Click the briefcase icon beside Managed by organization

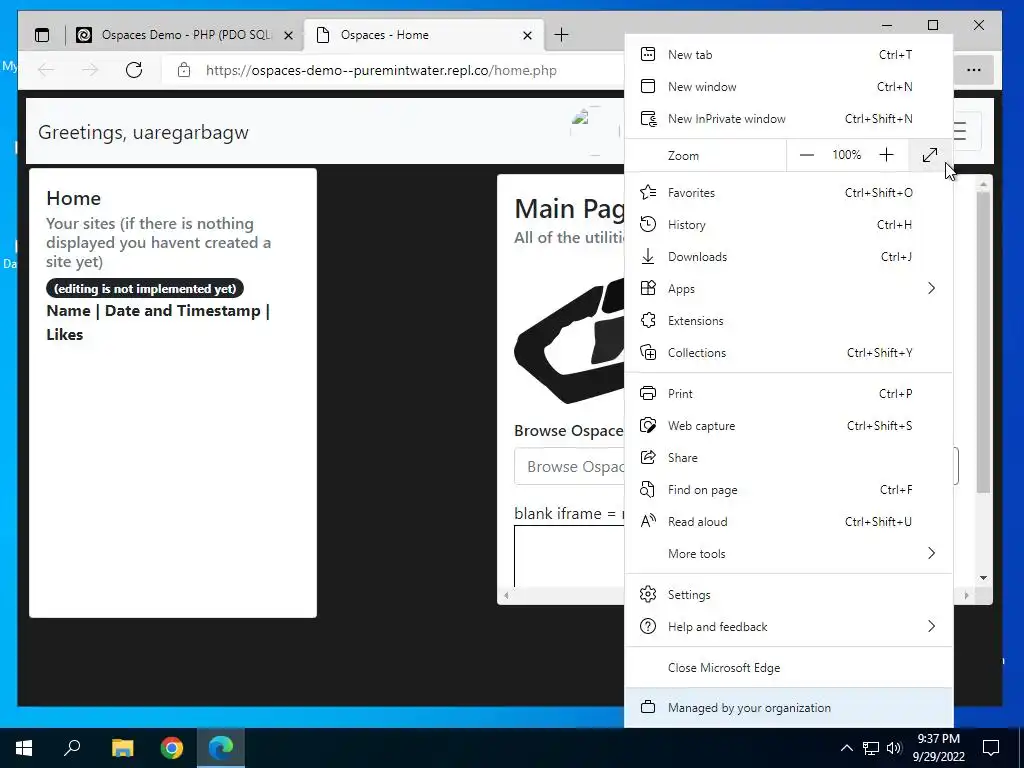pos(648,707)
